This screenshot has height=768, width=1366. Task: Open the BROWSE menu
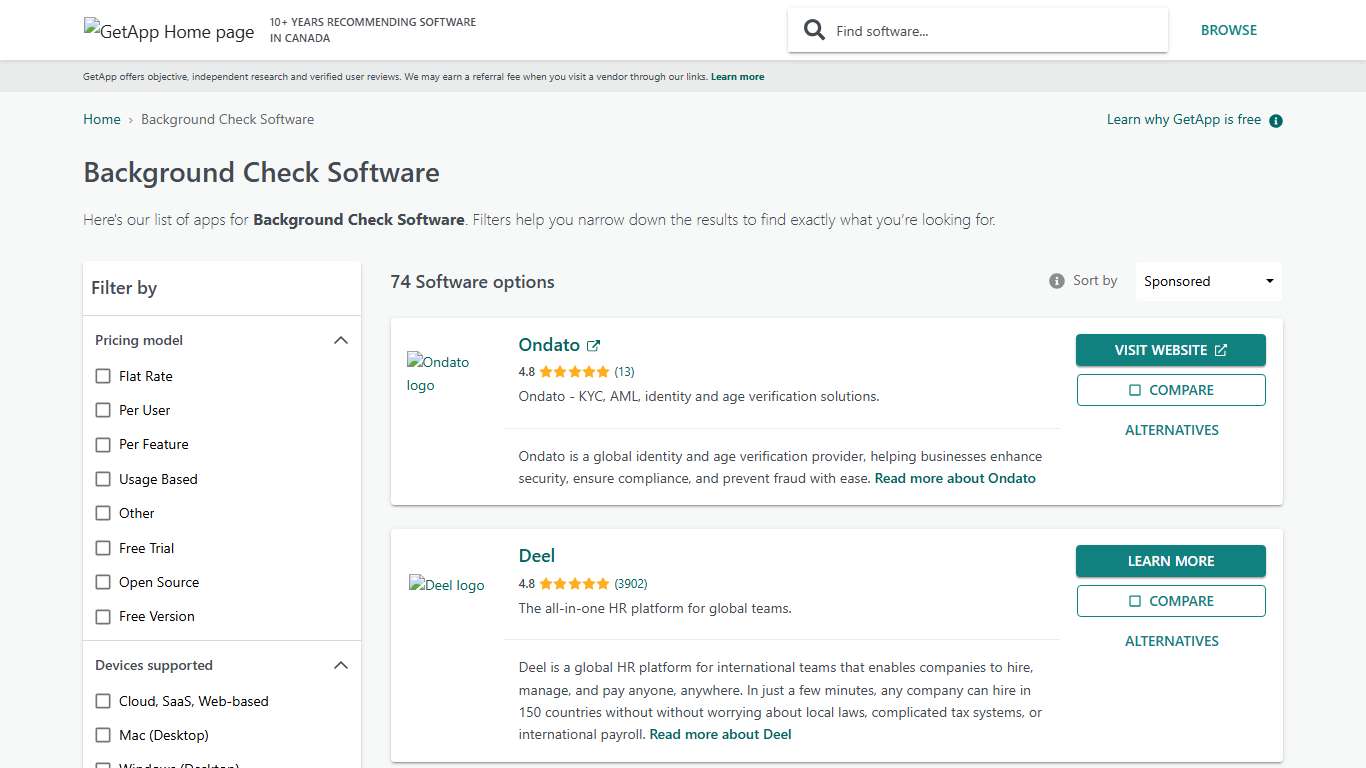tap(1229, 30)
